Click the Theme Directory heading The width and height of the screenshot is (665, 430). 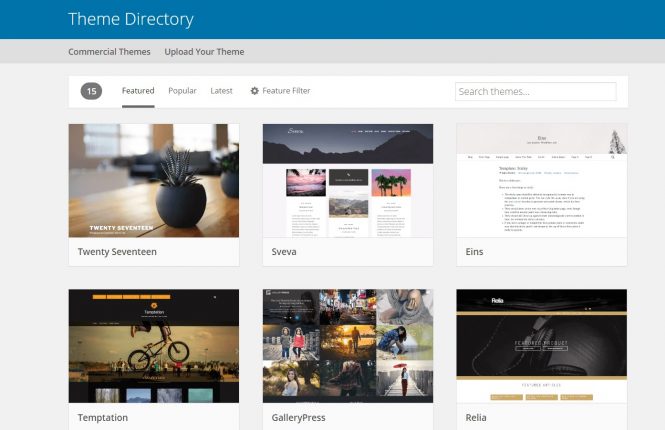point(131,20)
